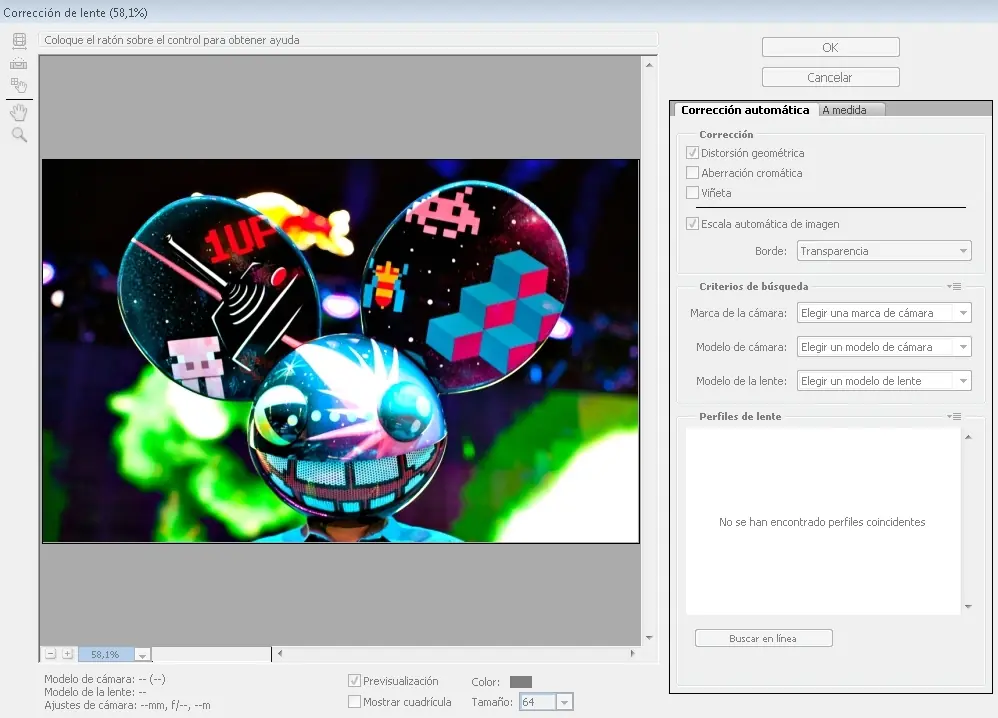Select the Zoom magnifier tool
Screen dimensions: 998x718
pos(19,135)
